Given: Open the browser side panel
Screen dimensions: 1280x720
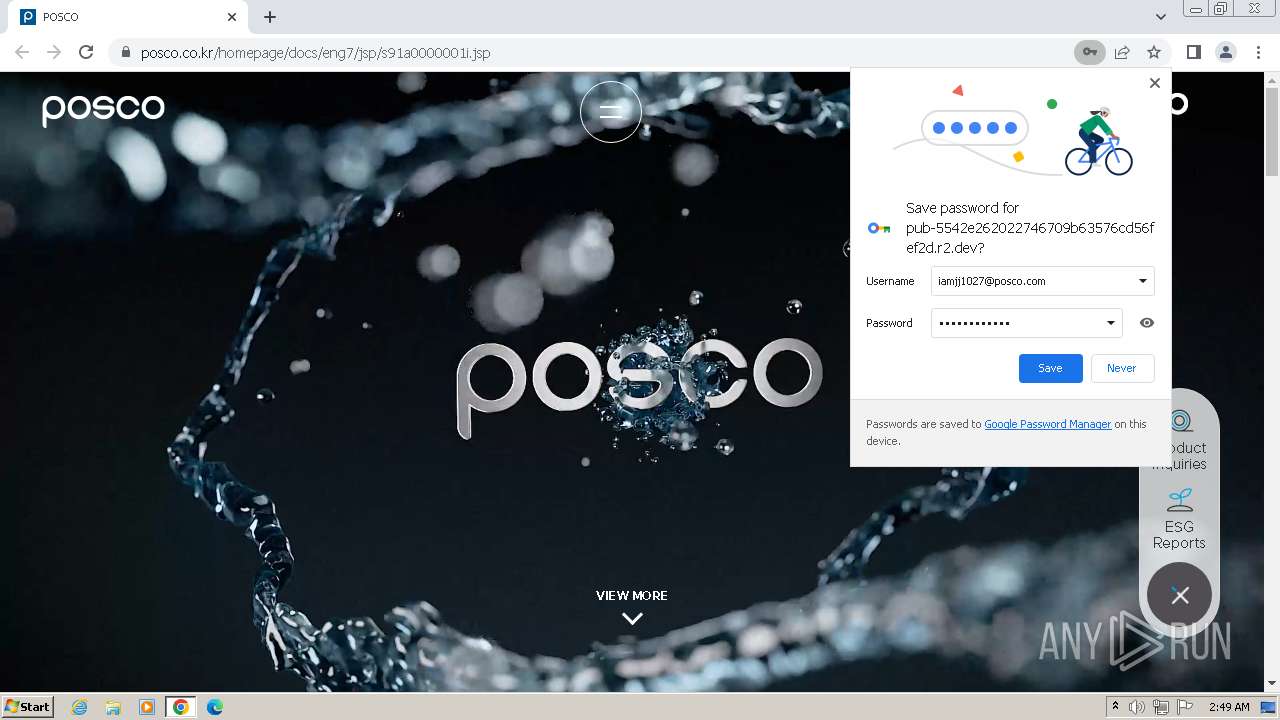Looking at the screenshot, I should click(x=1193, y=52).
